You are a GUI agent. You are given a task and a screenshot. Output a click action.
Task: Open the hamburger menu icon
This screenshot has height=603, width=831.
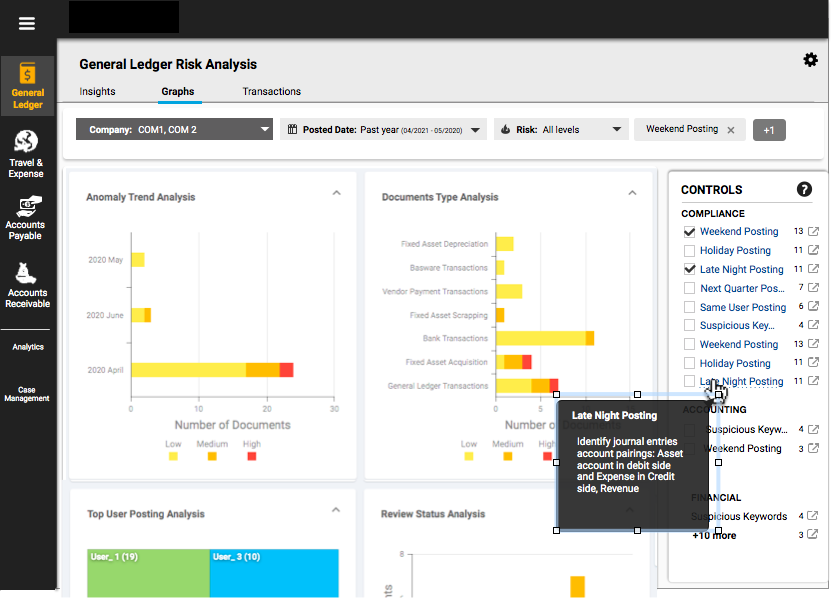[x=27, y=23]
